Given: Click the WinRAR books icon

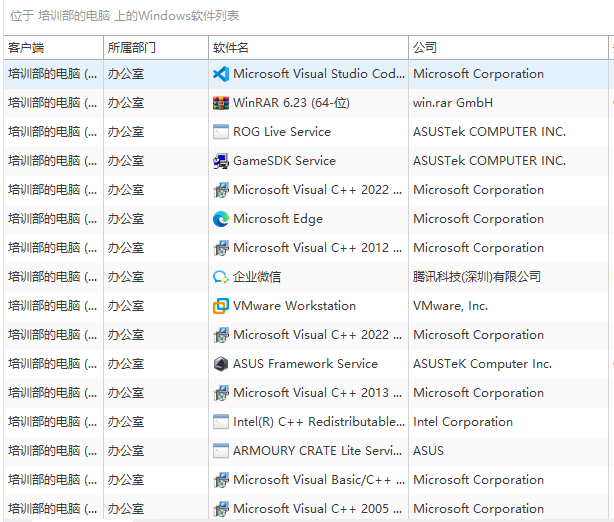Looking at the screenshot, I should 221,103.
